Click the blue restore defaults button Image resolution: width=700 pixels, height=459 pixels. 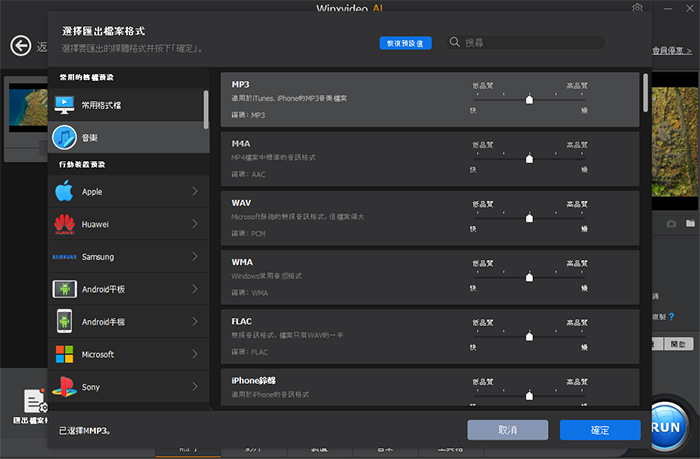click(405, 43)
